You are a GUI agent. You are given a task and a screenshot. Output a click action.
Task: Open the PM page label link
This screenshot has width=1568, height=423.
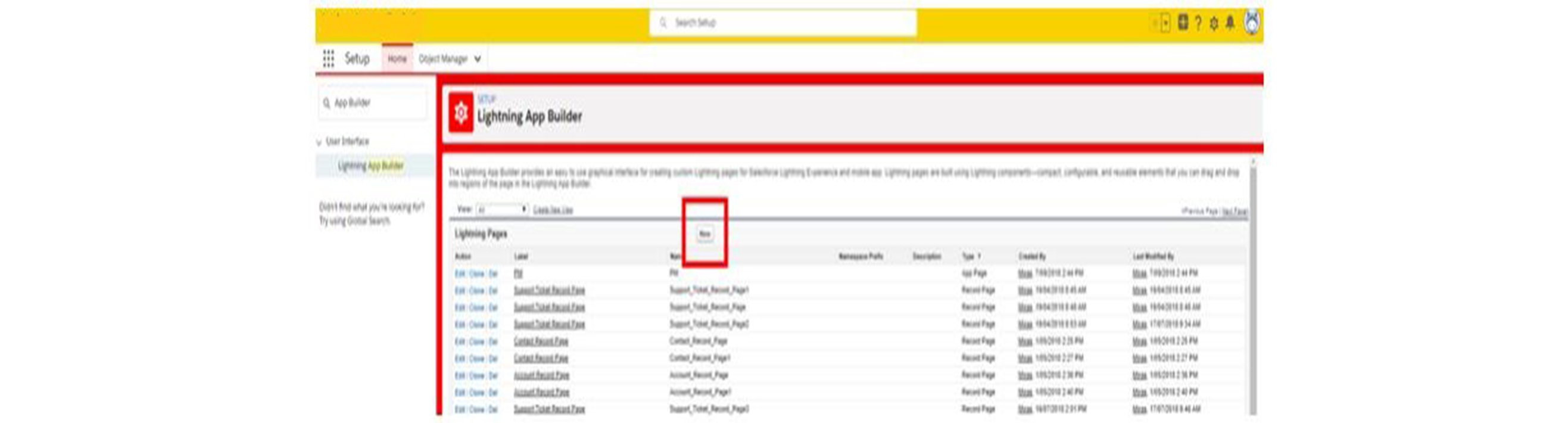[x=518, y=273]
